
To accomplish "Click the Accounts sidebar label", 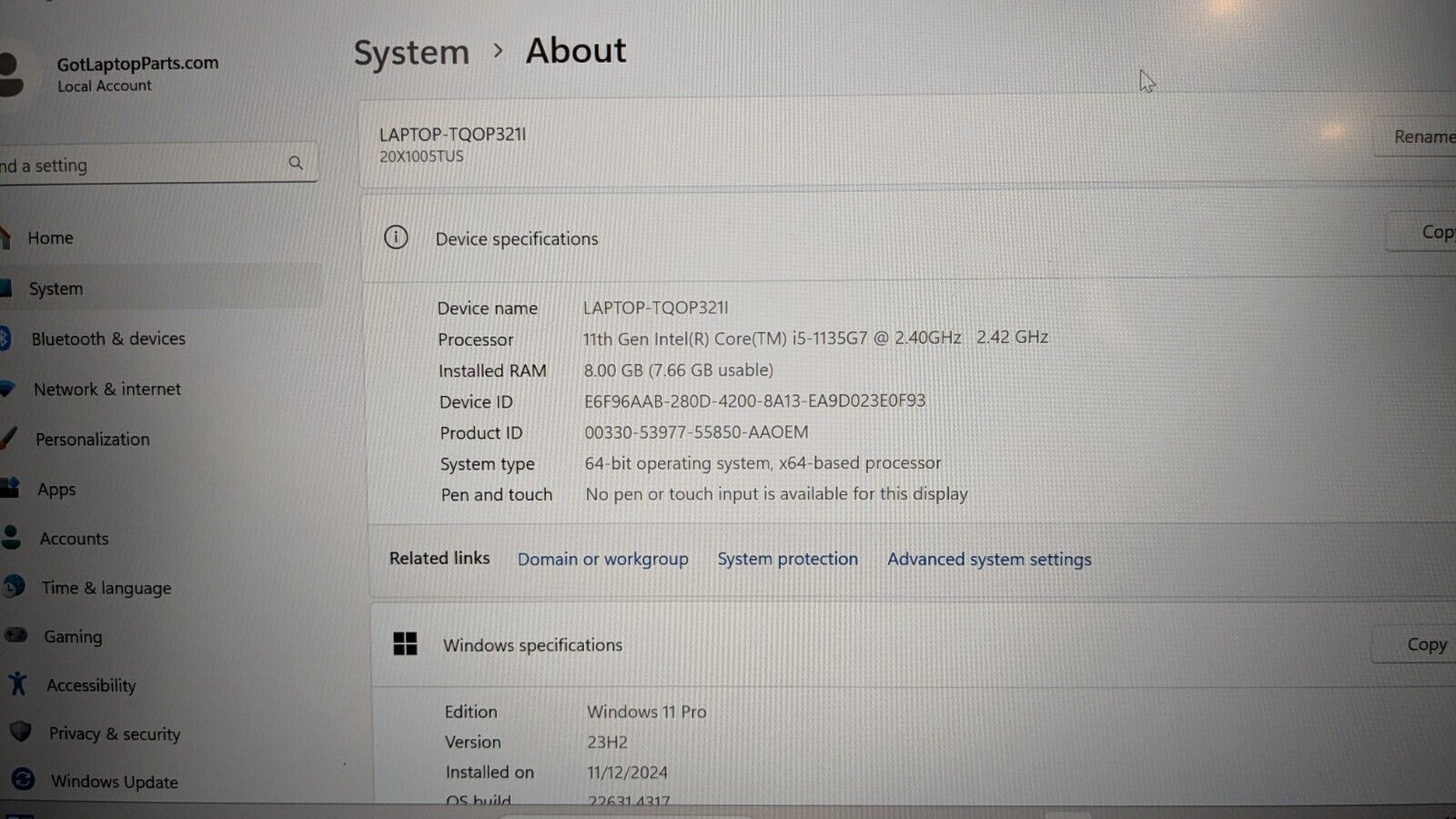I will point(74,539).
